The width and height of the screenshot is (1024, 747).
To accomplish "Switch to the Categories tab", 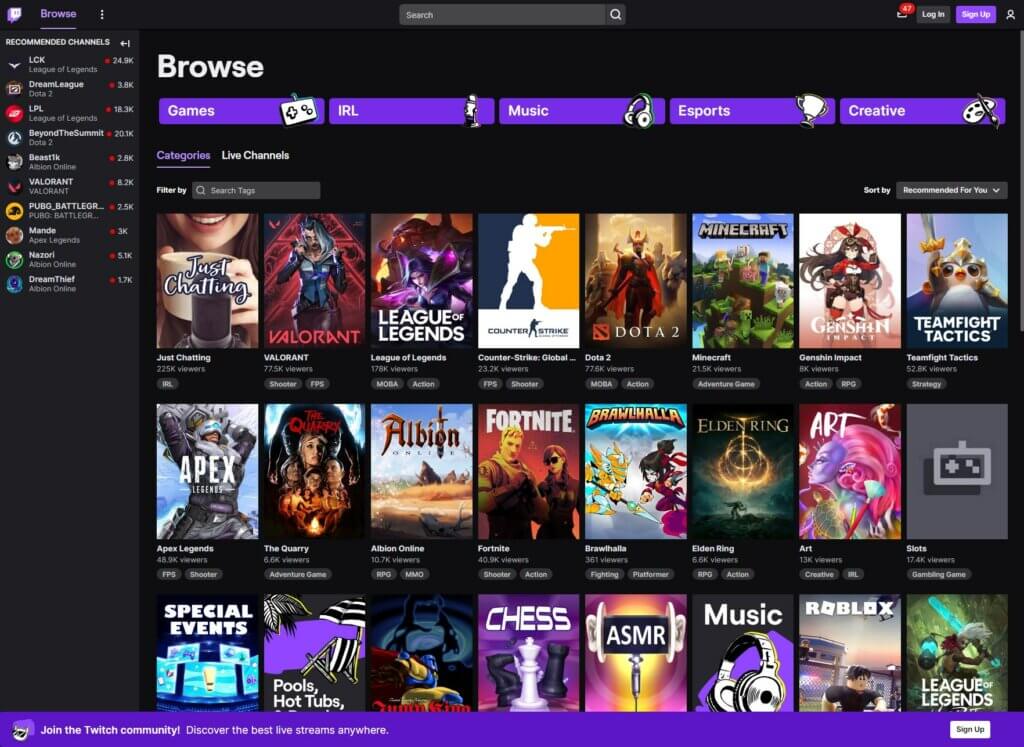I will point(184,155).
